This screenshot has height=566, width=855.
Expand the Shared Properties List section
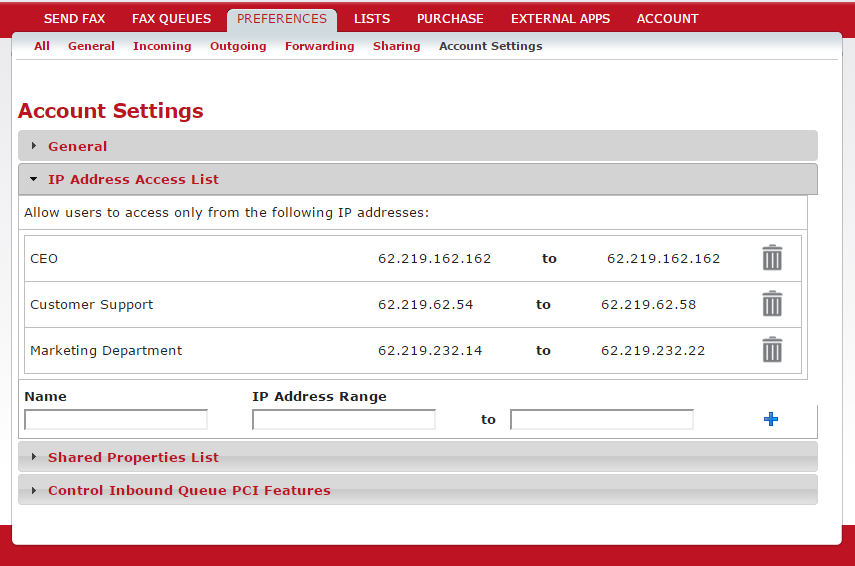pos(133,457)
